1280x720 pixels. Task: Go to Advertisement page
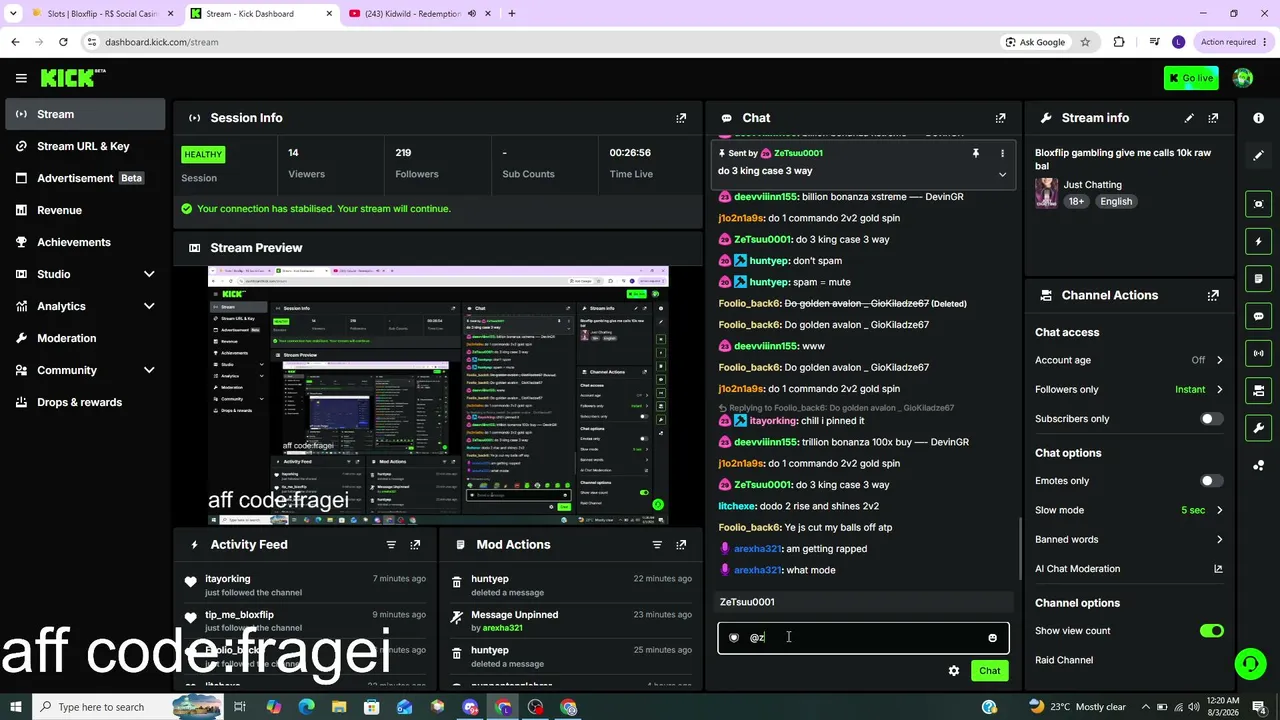pyautogui.click(x=85, y=178)
